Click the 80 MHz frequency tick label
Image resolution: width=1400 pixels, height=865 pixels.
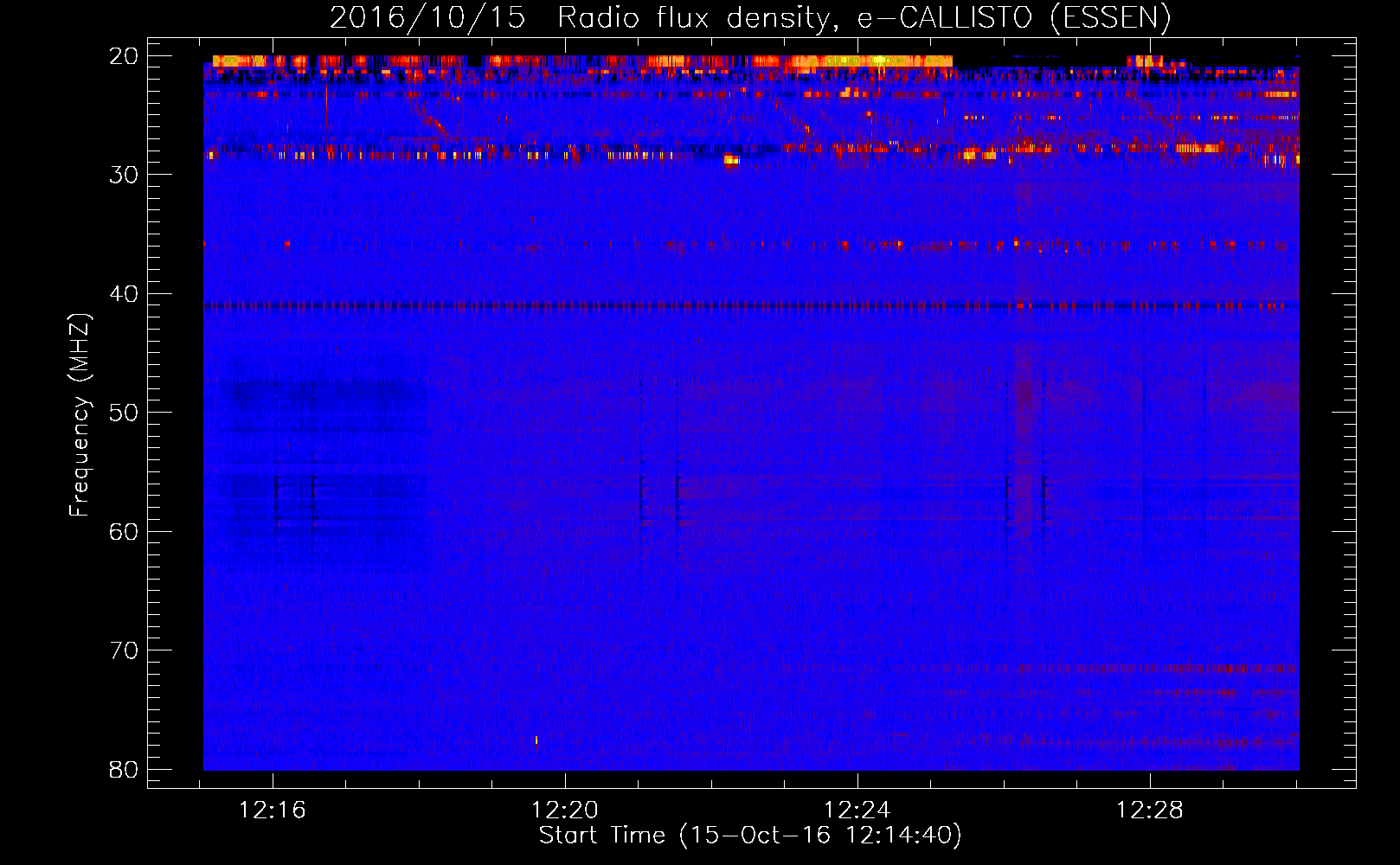pyautogui.click(x=124, y=770)
